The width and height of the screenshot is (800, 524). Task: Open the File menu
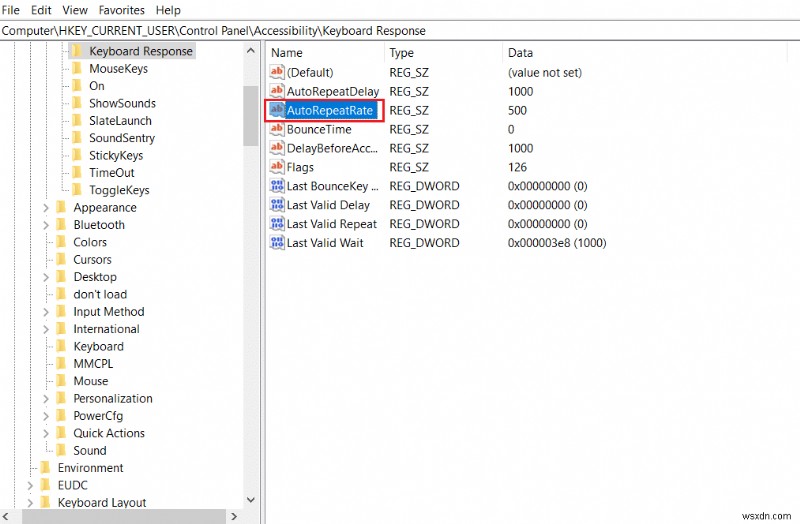10,10
